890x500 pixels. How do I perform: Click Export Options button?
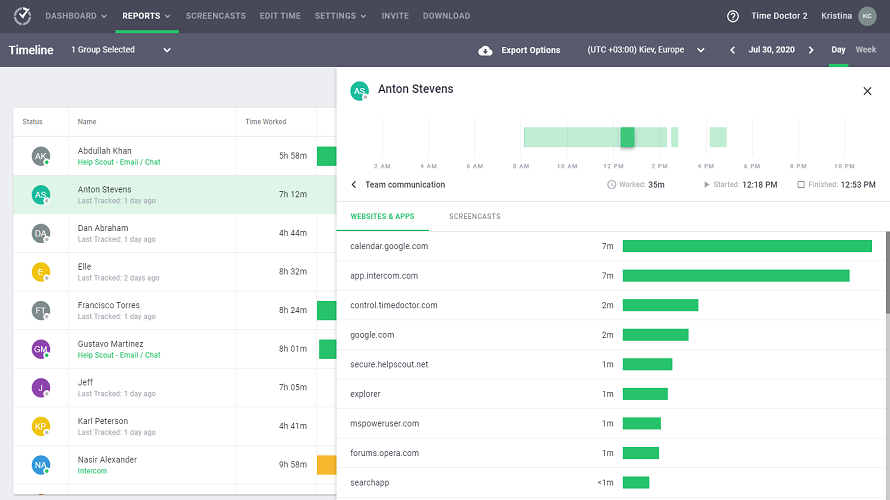530,50
